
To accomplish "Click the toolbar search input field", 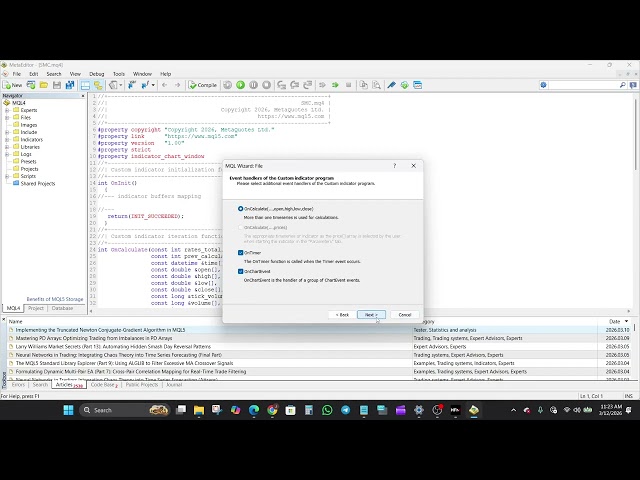I will point(583,85).
